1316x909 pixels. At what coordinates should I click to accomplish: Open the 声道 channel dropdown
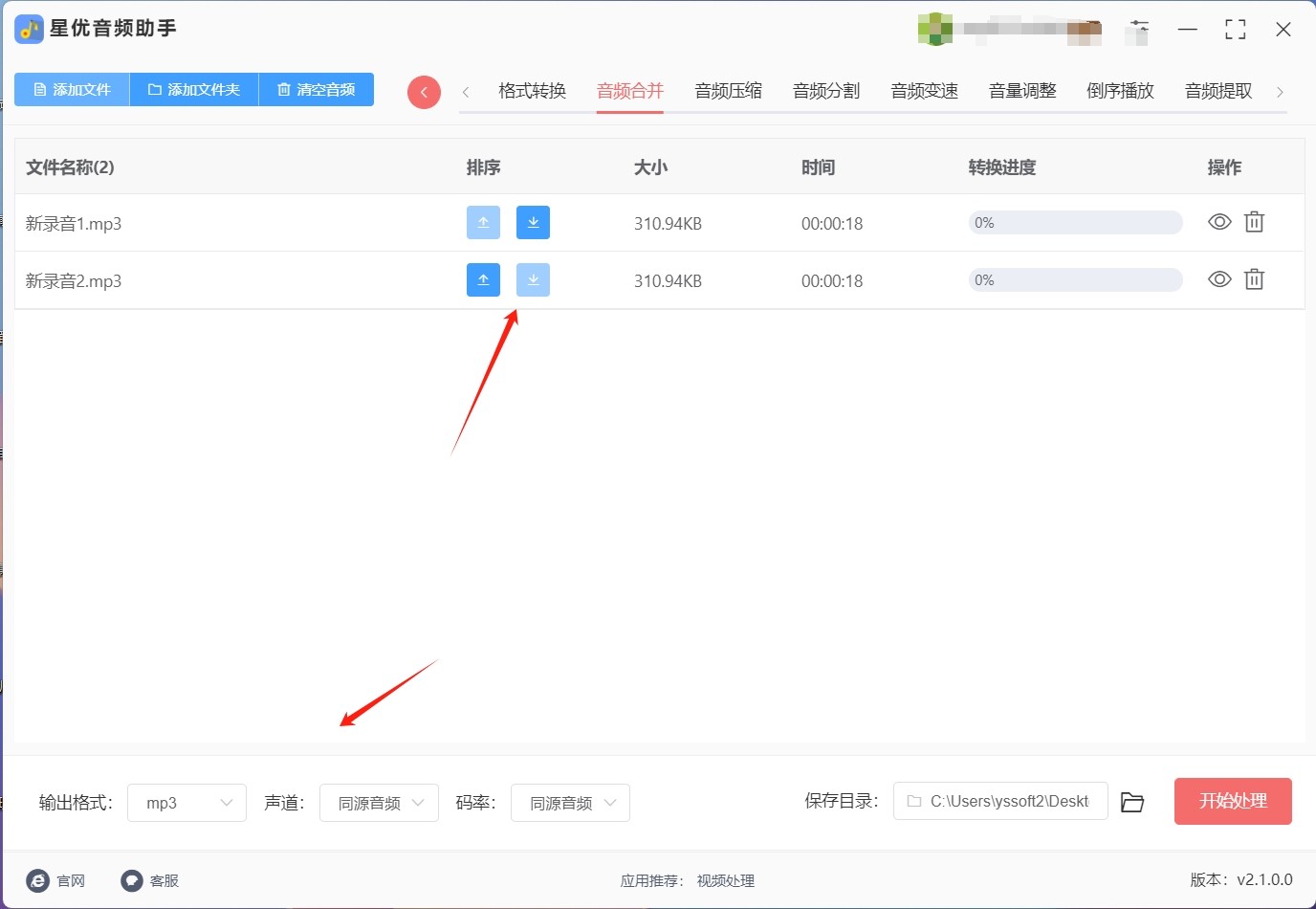click(379, 803)
